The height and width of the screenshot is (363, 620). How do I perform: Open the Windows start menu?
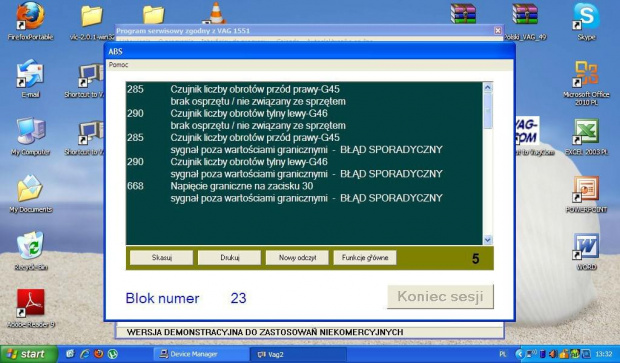pyautogui.click(x=28, y=354)
